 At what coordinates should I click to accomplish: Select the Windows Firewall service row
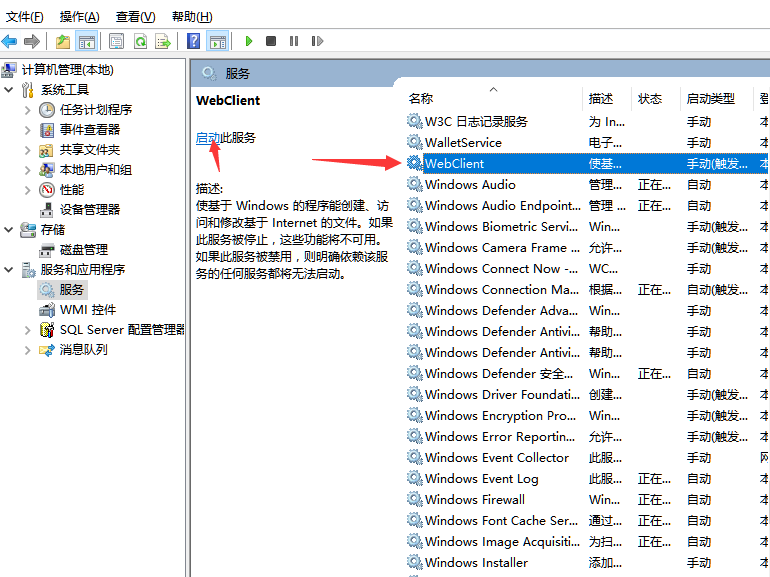pos(474,500)
